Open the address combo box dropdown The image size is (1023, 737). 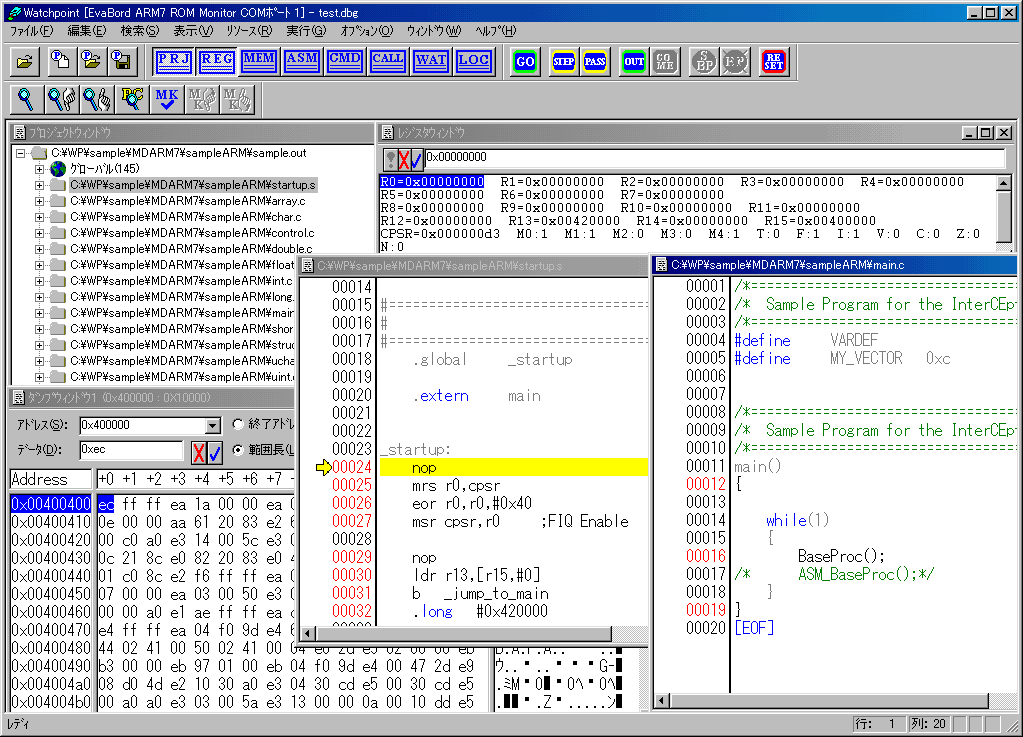tap(211, 425)
